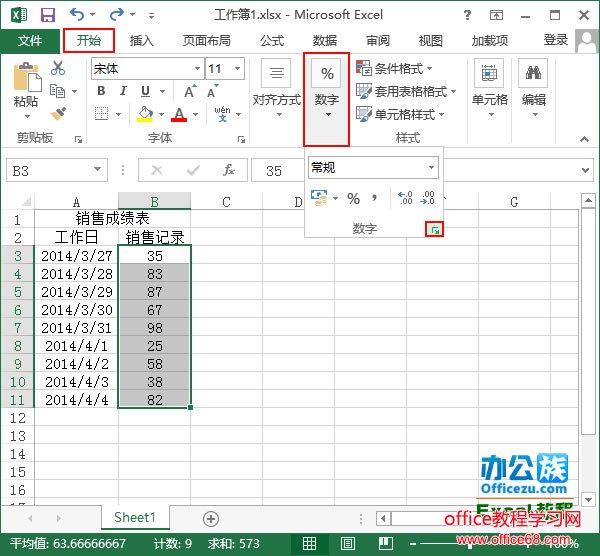The image size is (600, 556).
Task: Switch to the 公式 Formulas tab
Action: tap(272, 40)
